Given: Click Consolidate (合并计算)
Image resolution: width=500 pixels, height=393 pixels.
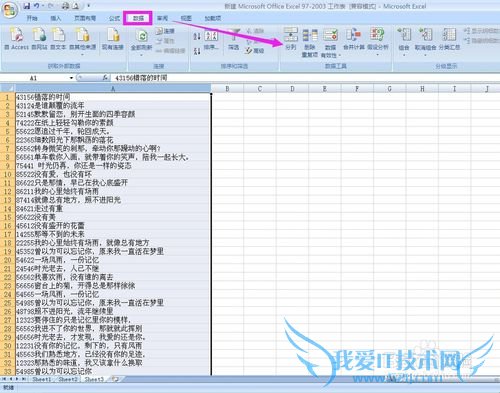Looking at the screenshot, I should click(x=354, y=39).
